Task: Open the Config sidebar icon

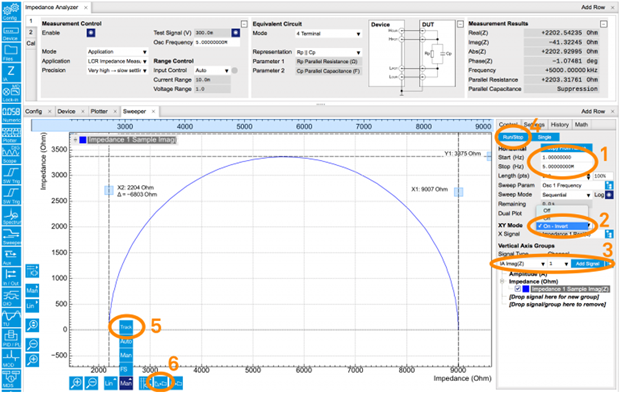Action: 11,11
